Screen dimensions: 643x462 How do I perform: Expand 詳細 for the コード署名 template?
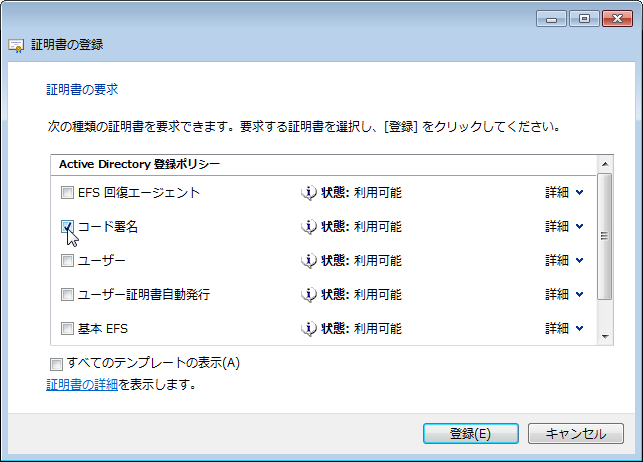[564, 226]
